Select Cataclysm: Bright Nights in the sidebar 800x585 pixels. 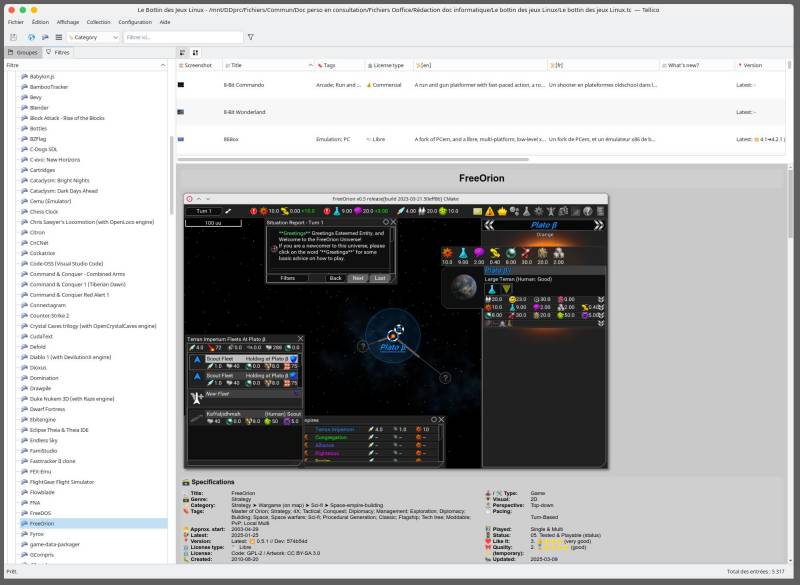point(59,181)
